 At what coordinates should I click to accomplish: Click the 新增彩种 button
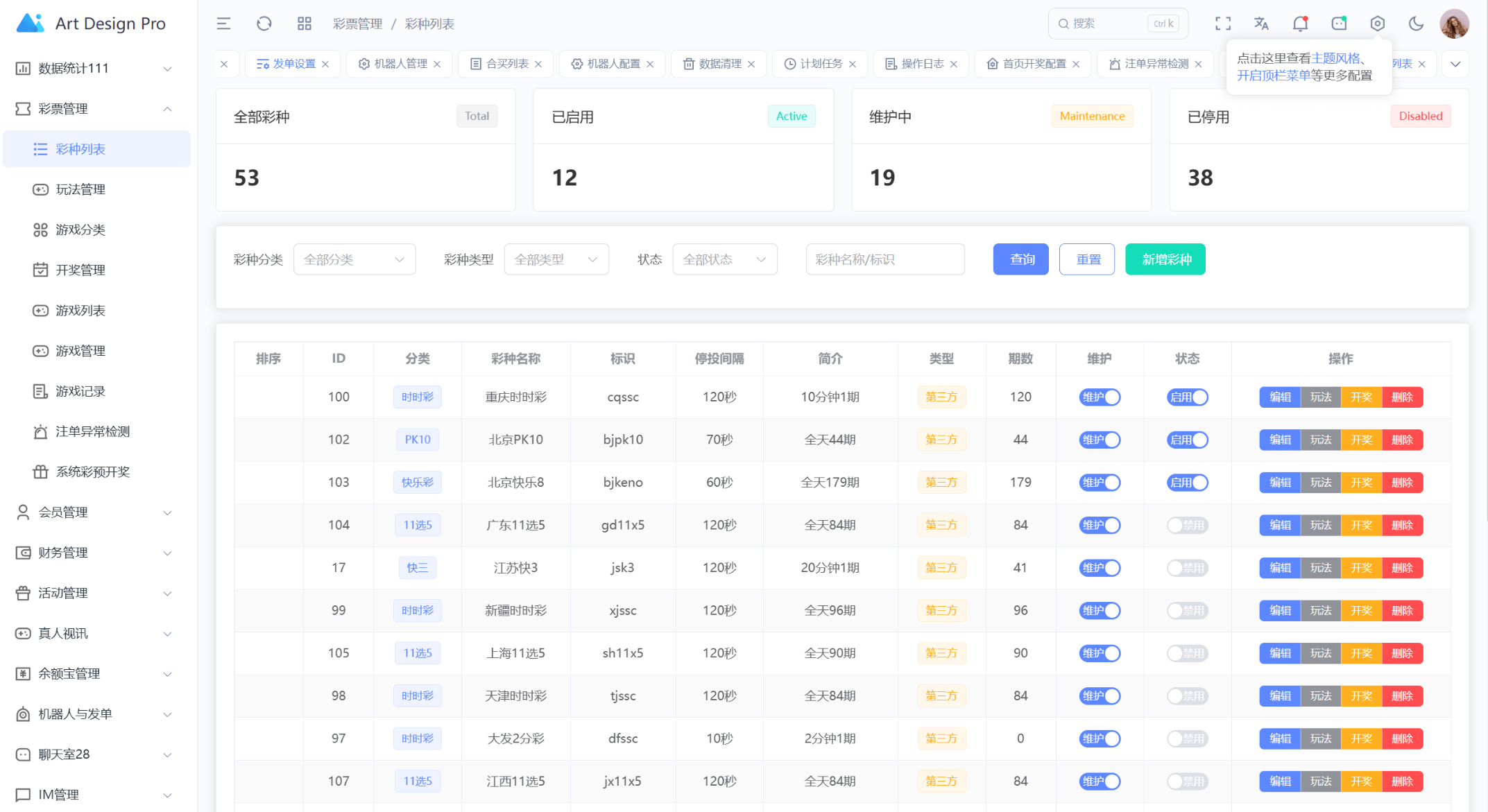coord(1165,259)
